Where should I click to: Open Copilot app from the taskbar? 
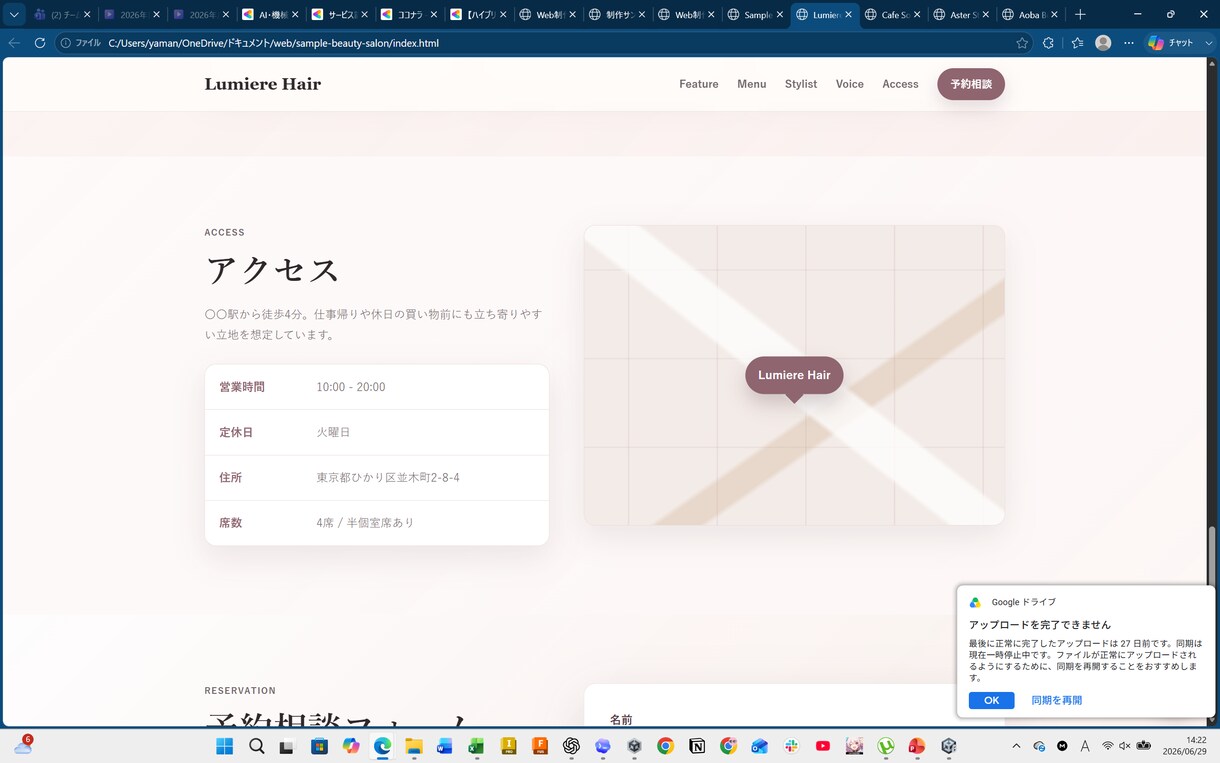point(350,746)
